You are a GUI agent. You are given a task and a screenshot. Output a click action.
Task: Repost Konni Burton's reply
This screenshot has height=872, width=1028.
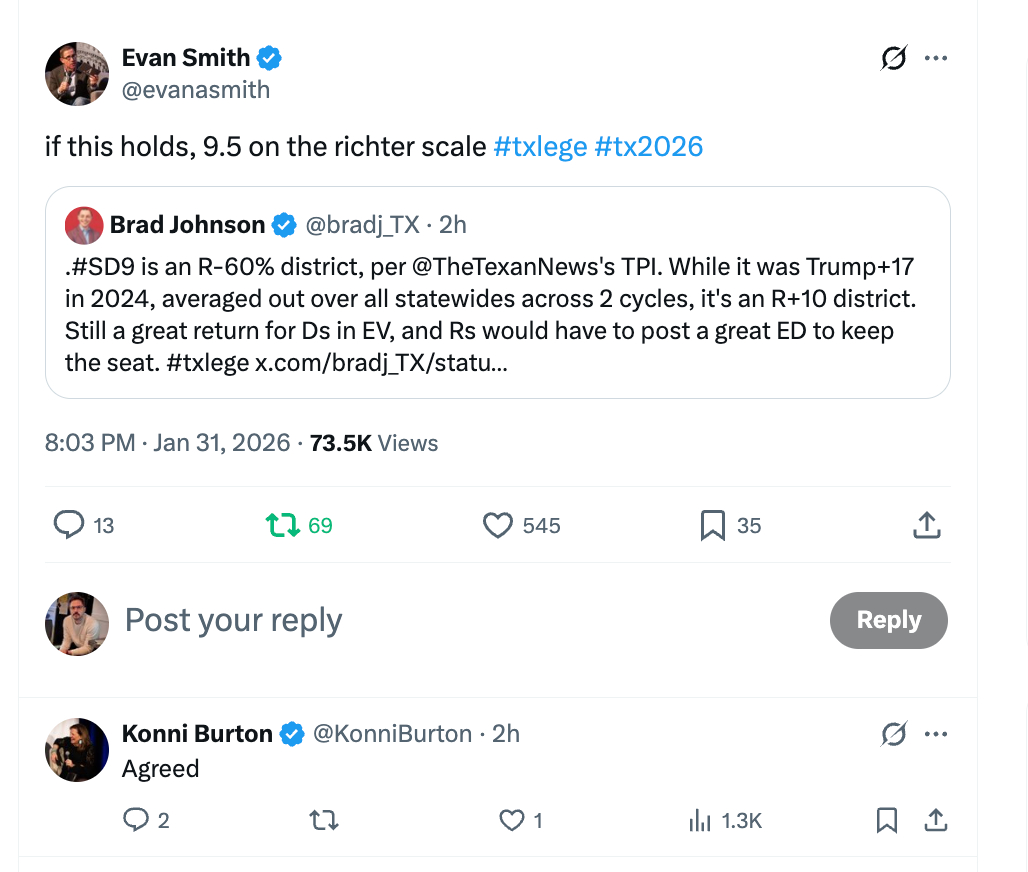[x=324, y=821]
